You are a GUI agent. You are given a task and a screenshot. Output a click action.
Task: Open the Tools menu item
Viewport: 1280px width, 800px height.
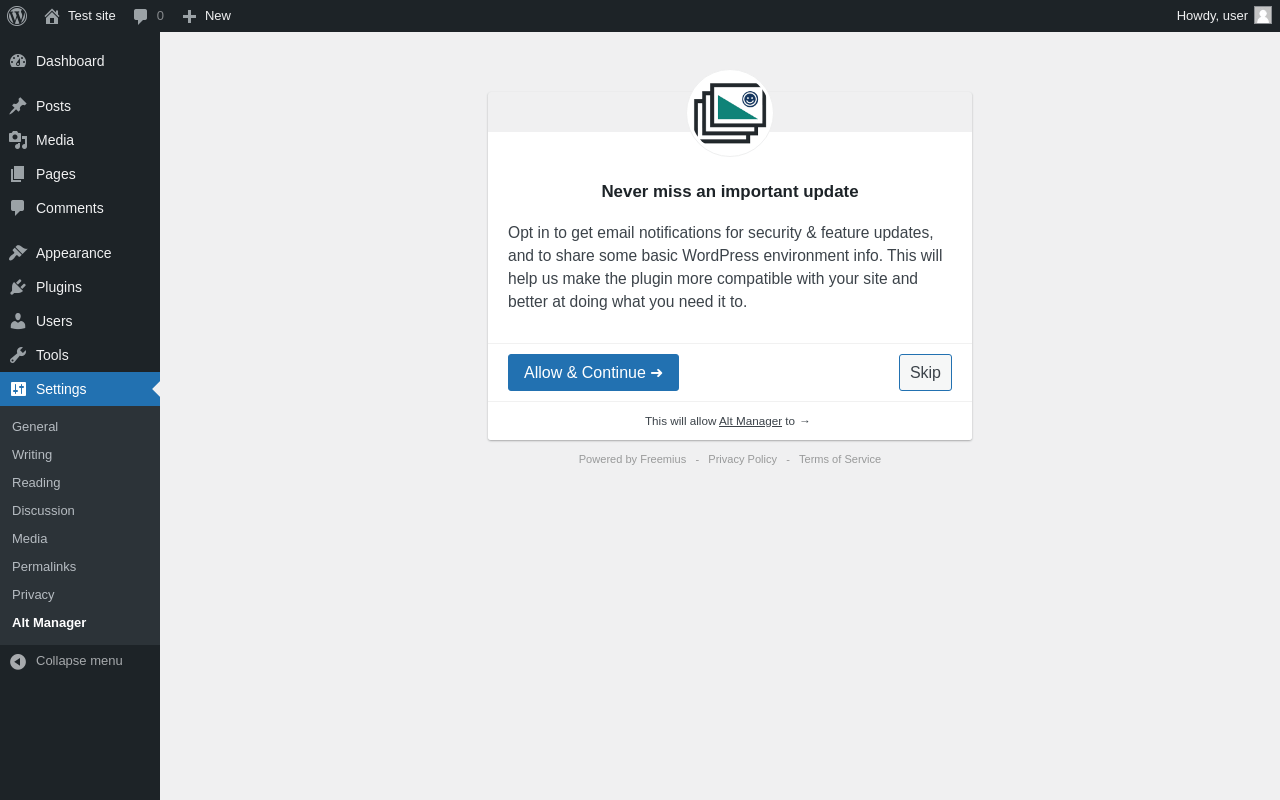coord(80,355)
